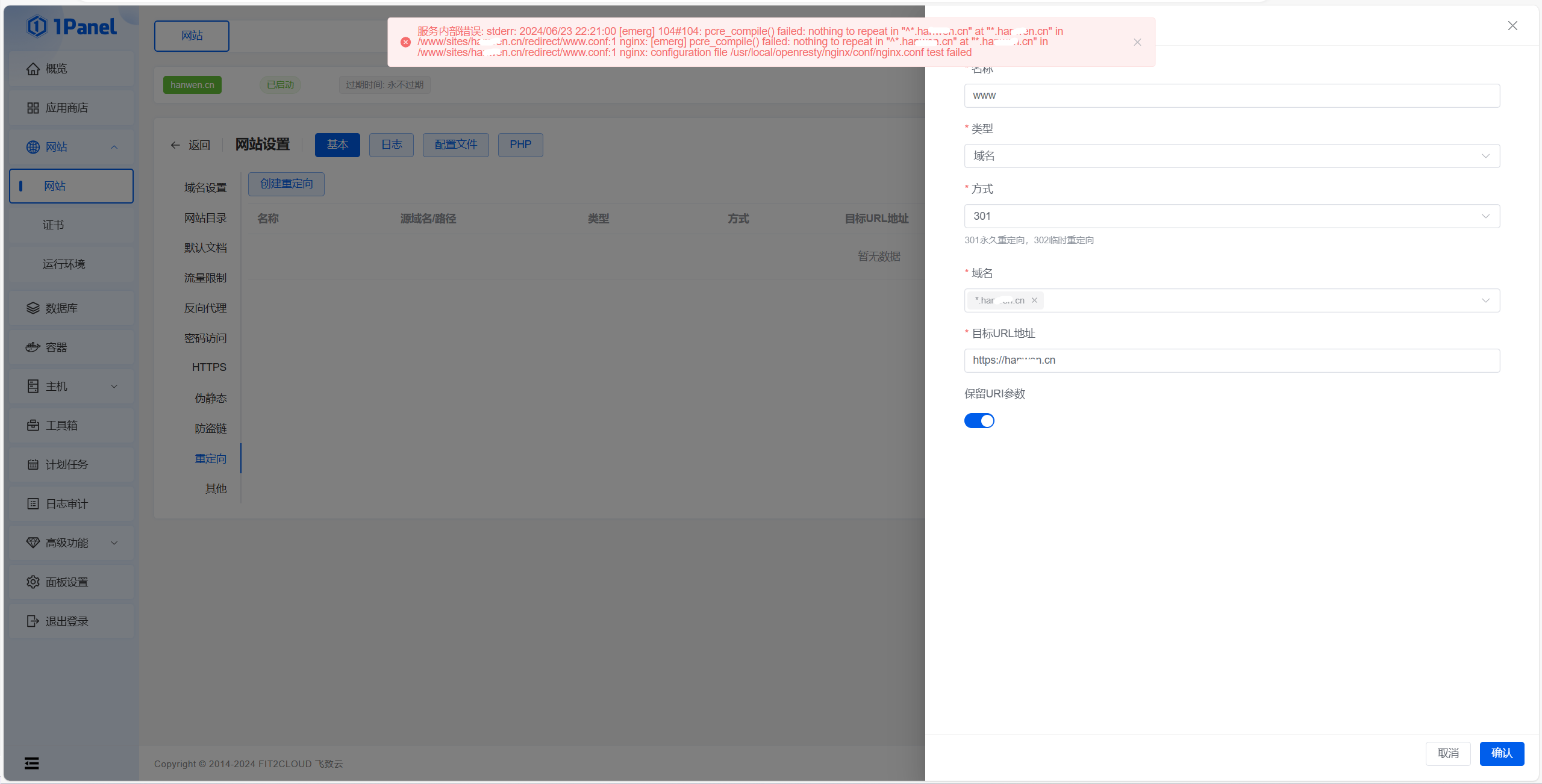This screenshot has height=784, width=1542.
Task: Remove the selected domain tag
Action: (x=1034, y=300)
